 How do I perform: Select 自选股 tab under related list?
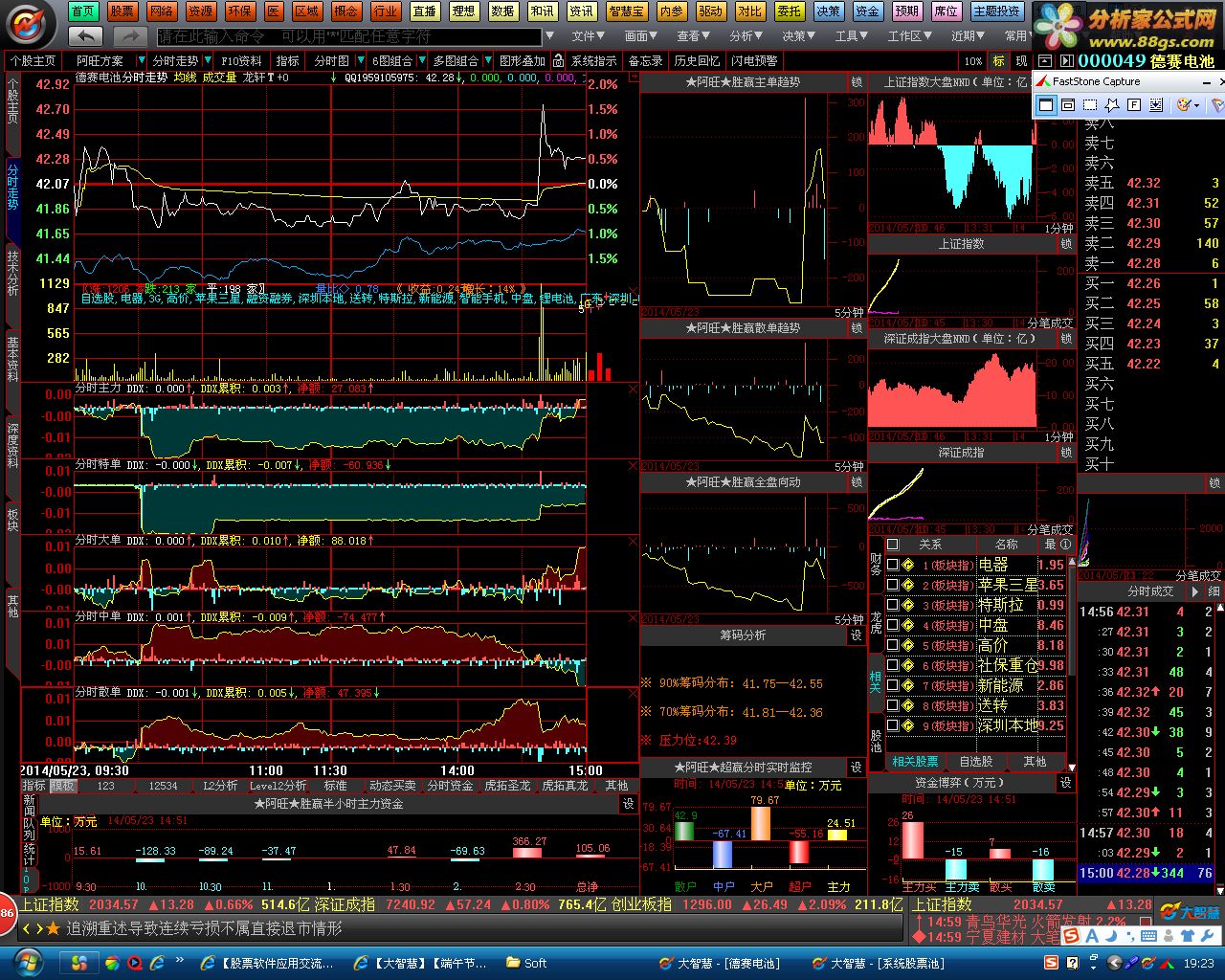click(x=976, y=762)
